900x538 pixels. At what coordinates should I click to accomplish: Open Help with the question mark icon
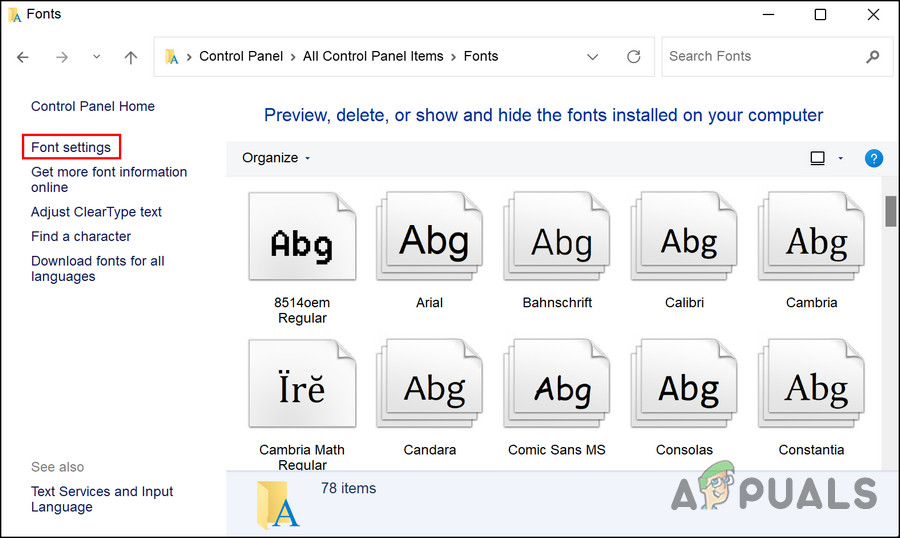pyautogui.click(x=874, y=158)
